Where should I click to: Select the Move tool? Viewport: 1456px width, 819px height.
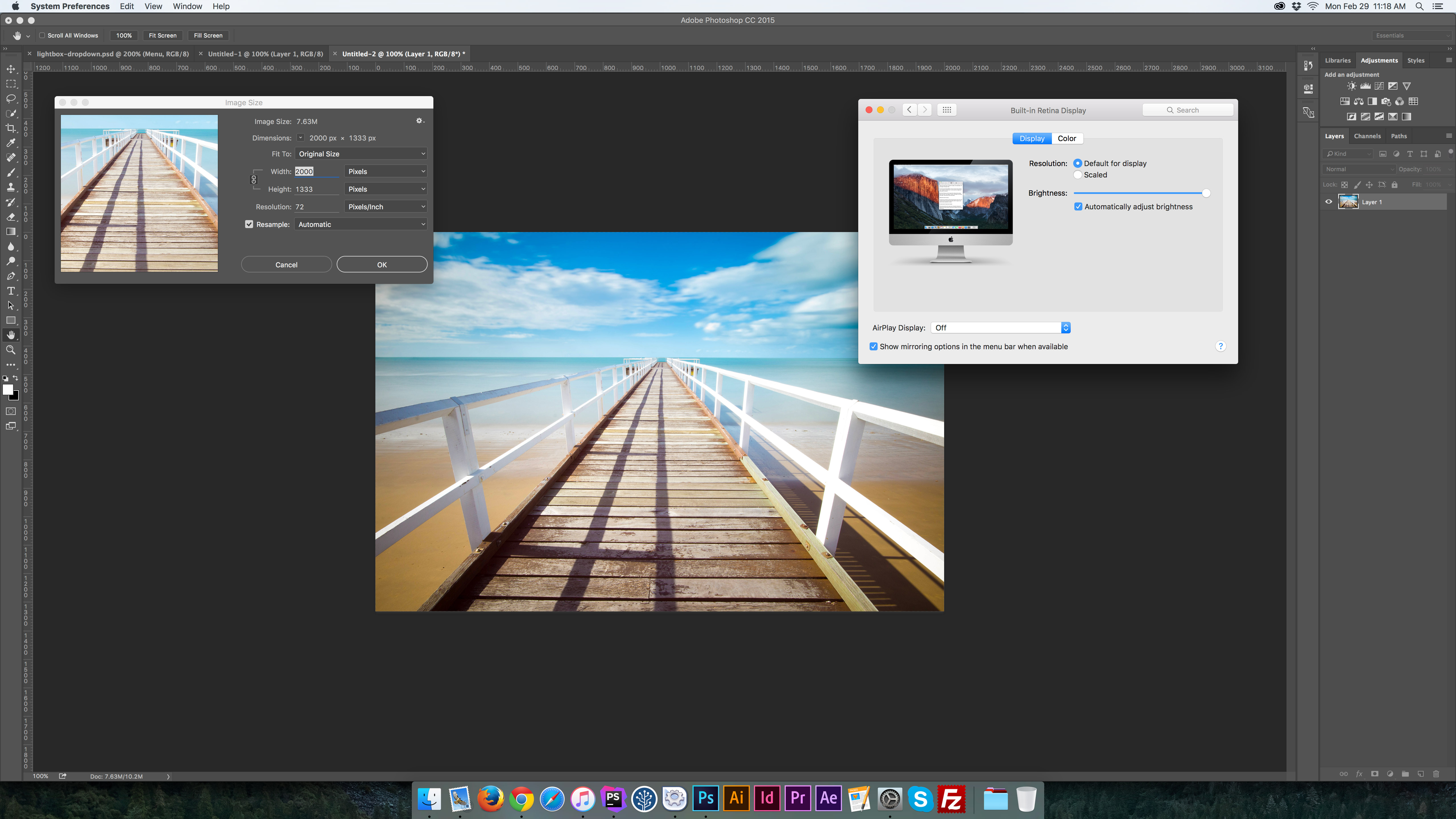point(11,69)
